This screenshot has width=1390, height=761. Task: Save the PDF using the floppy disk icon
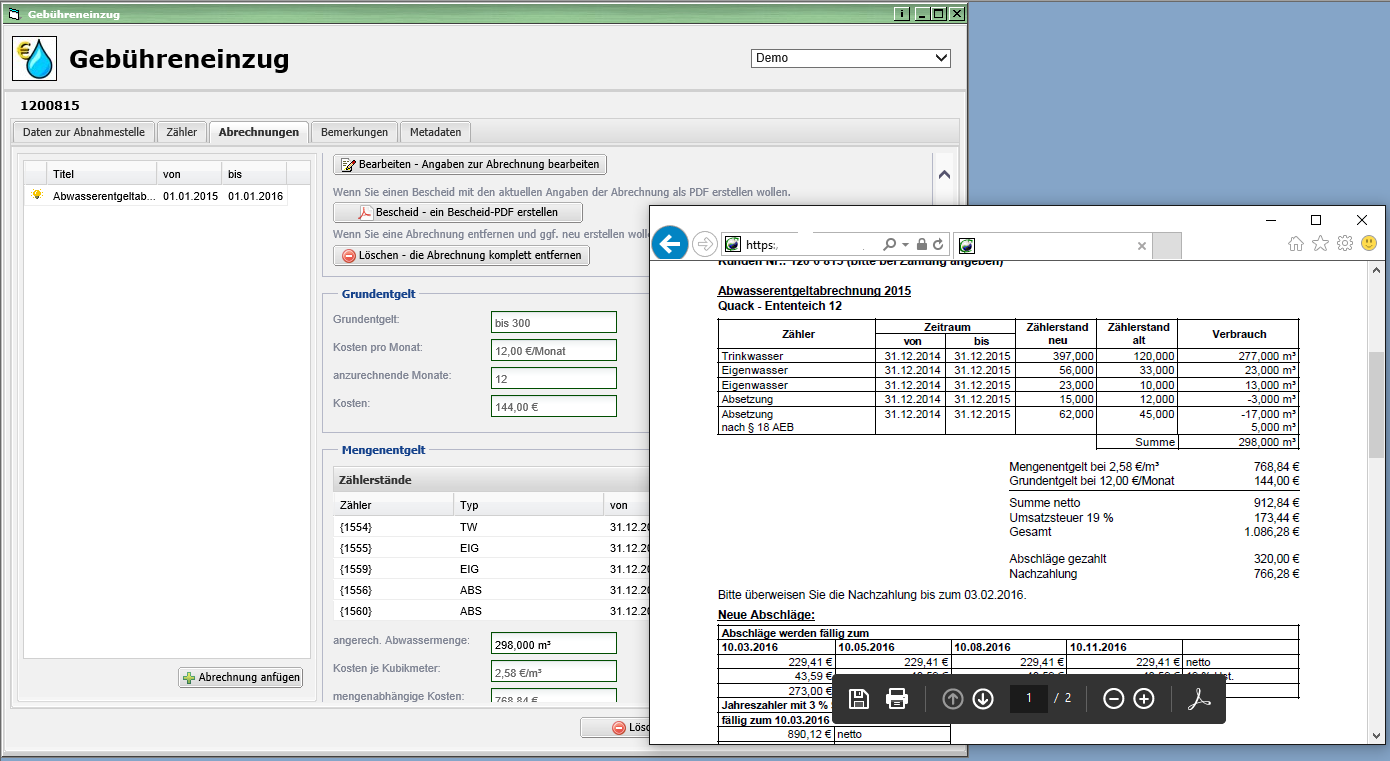coord(858,699)
